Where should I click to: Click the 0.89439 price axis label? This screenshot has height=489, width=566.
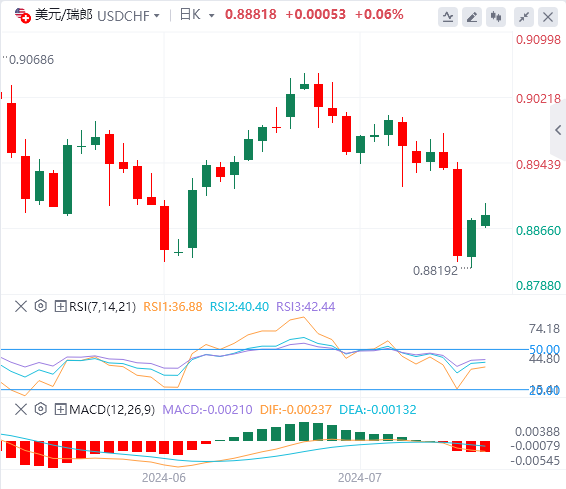coord(538,165)
